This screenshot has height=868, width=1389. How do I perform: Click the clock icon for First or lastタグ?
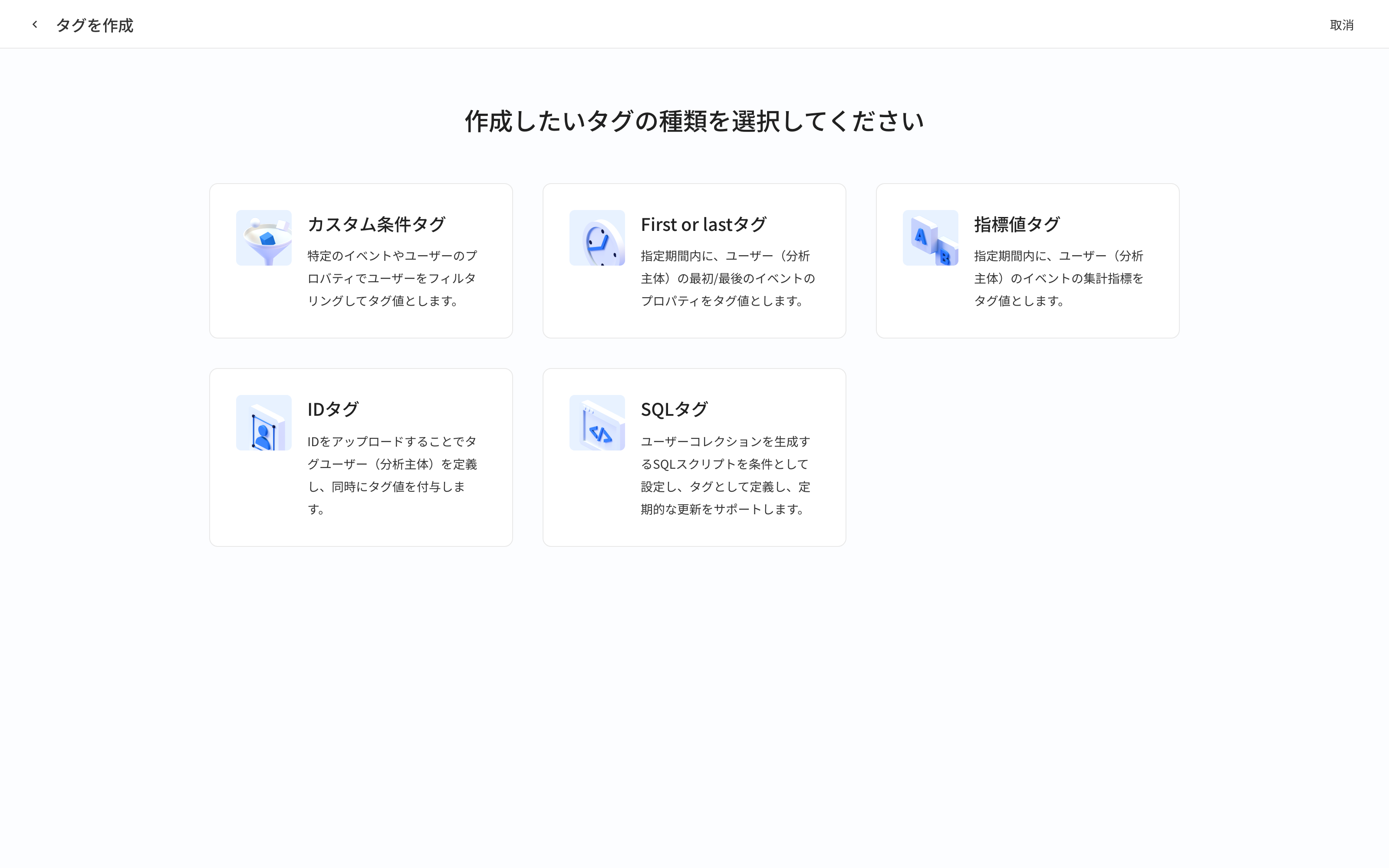coord(597,238)
